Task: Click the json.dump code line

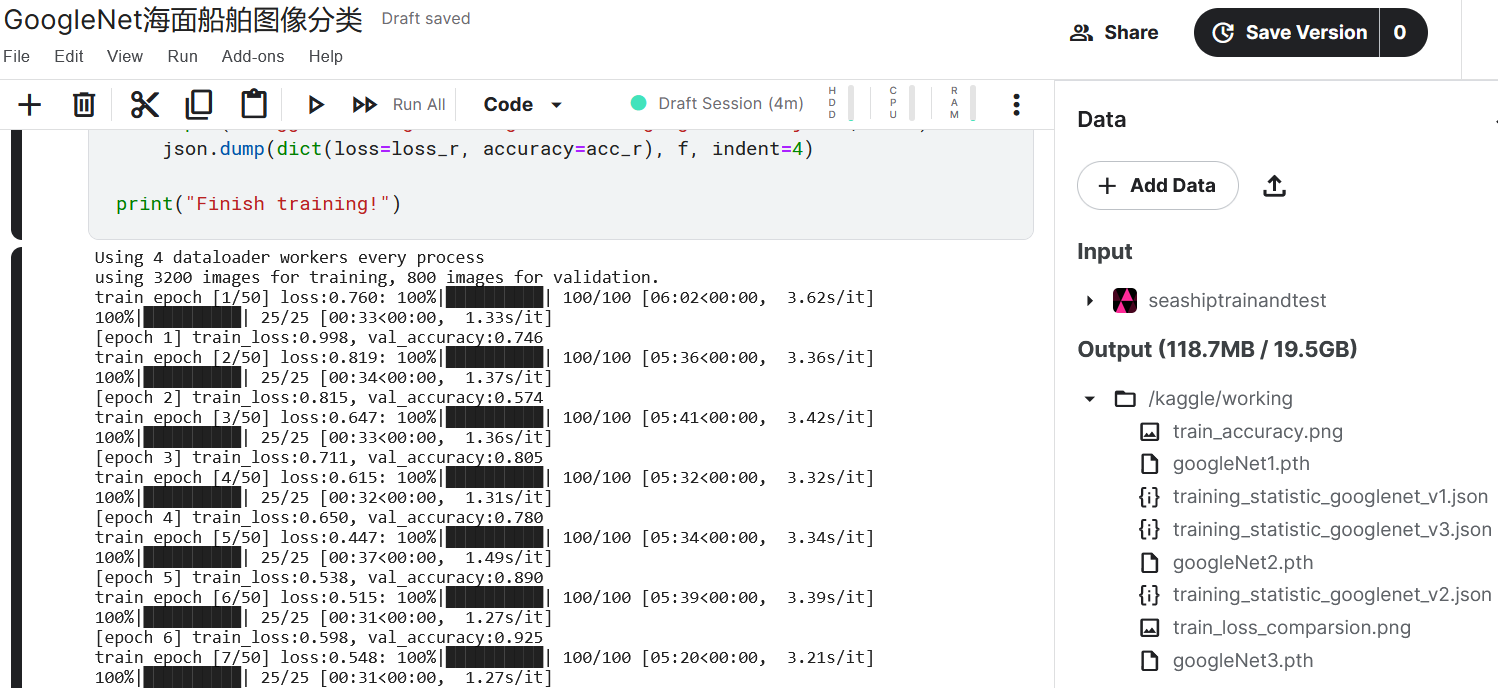Action: tap(488, 150)
